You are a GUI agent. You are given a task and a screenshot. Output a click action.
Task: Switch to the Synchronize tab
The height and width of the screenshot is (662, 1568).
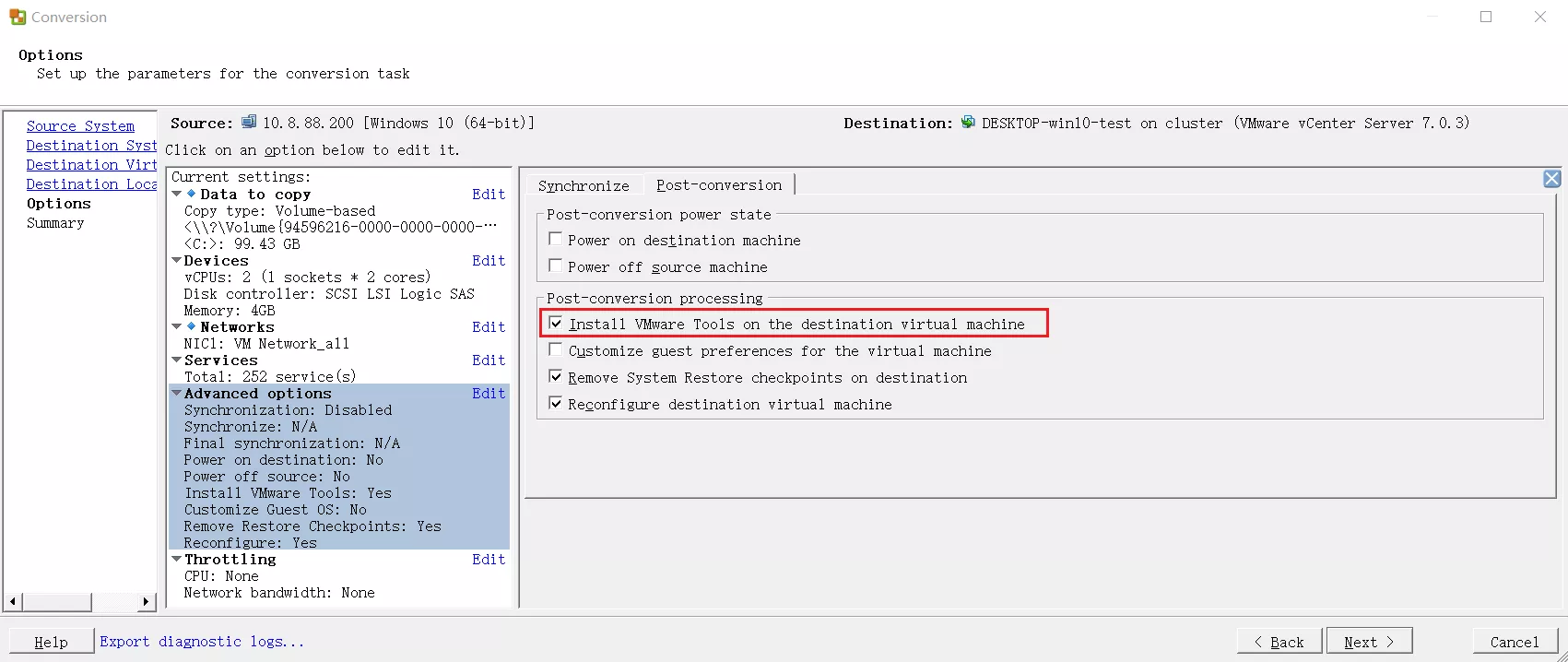[584, 185]
